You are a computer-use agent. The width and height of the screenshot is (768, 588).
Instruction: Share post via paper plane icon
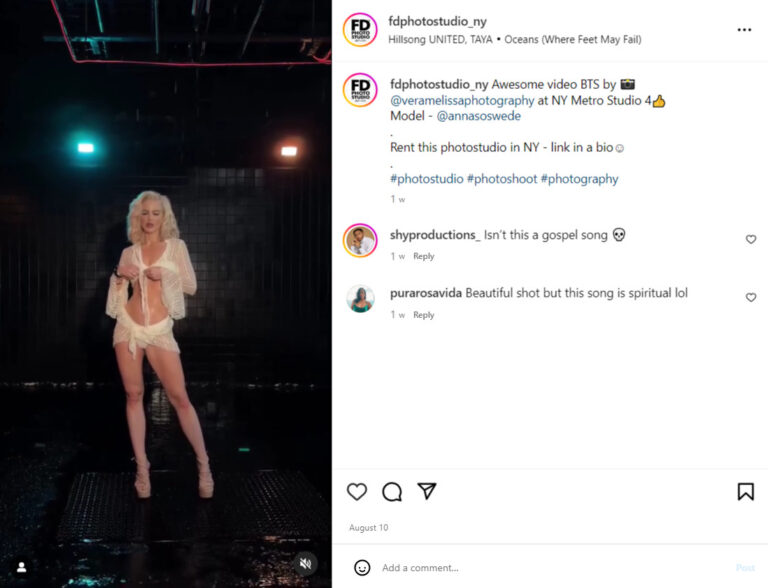(x=427, y=491)
